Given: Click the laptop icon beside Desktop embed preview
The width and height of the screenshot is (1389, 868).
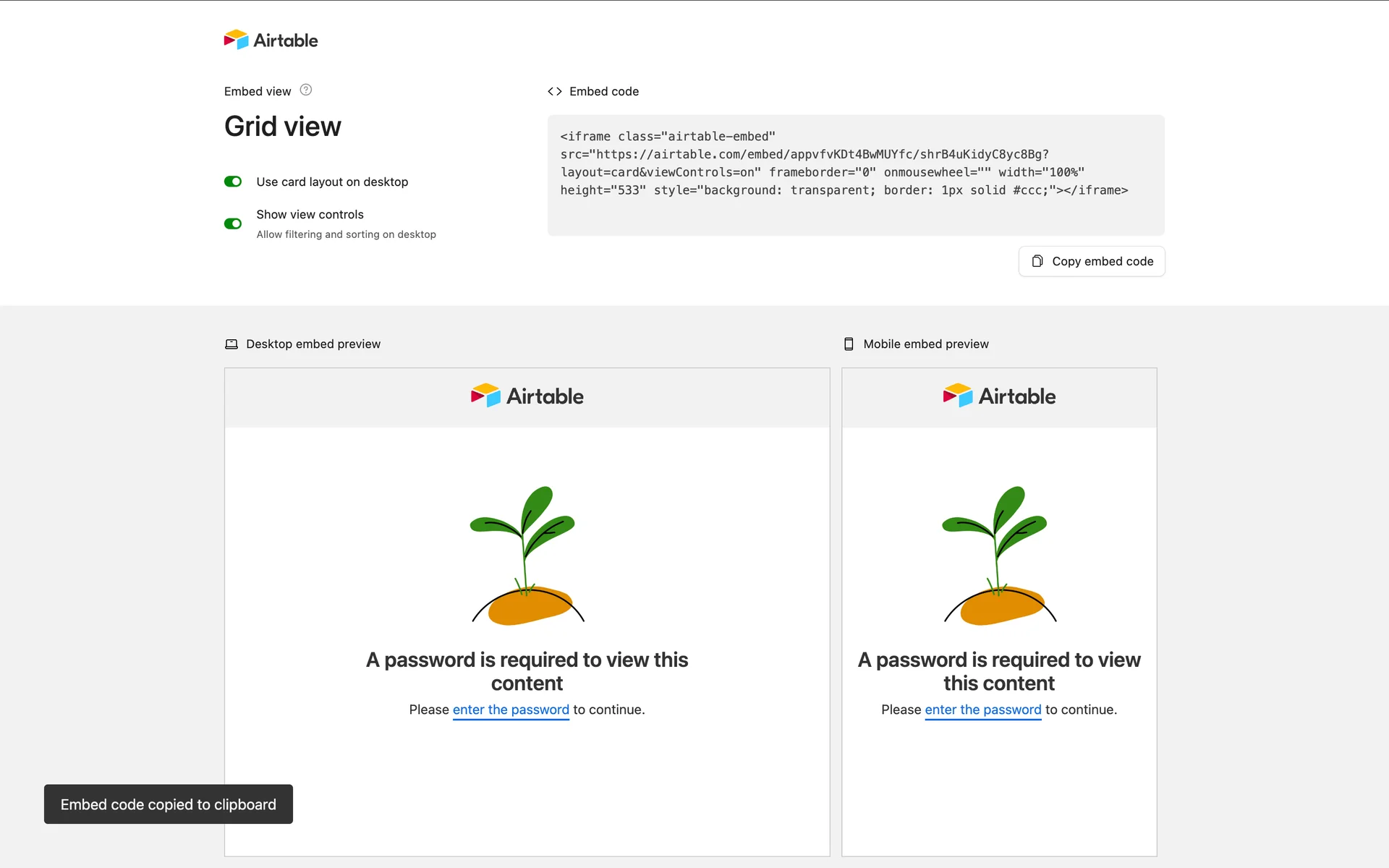Looking at the screenshot, I should (x=231, y=344).
